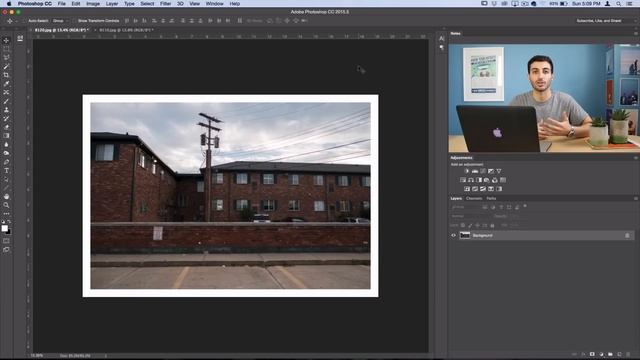640x360 pixels.
Task: Select the Path Selection tool
Action: click(6, 179)
